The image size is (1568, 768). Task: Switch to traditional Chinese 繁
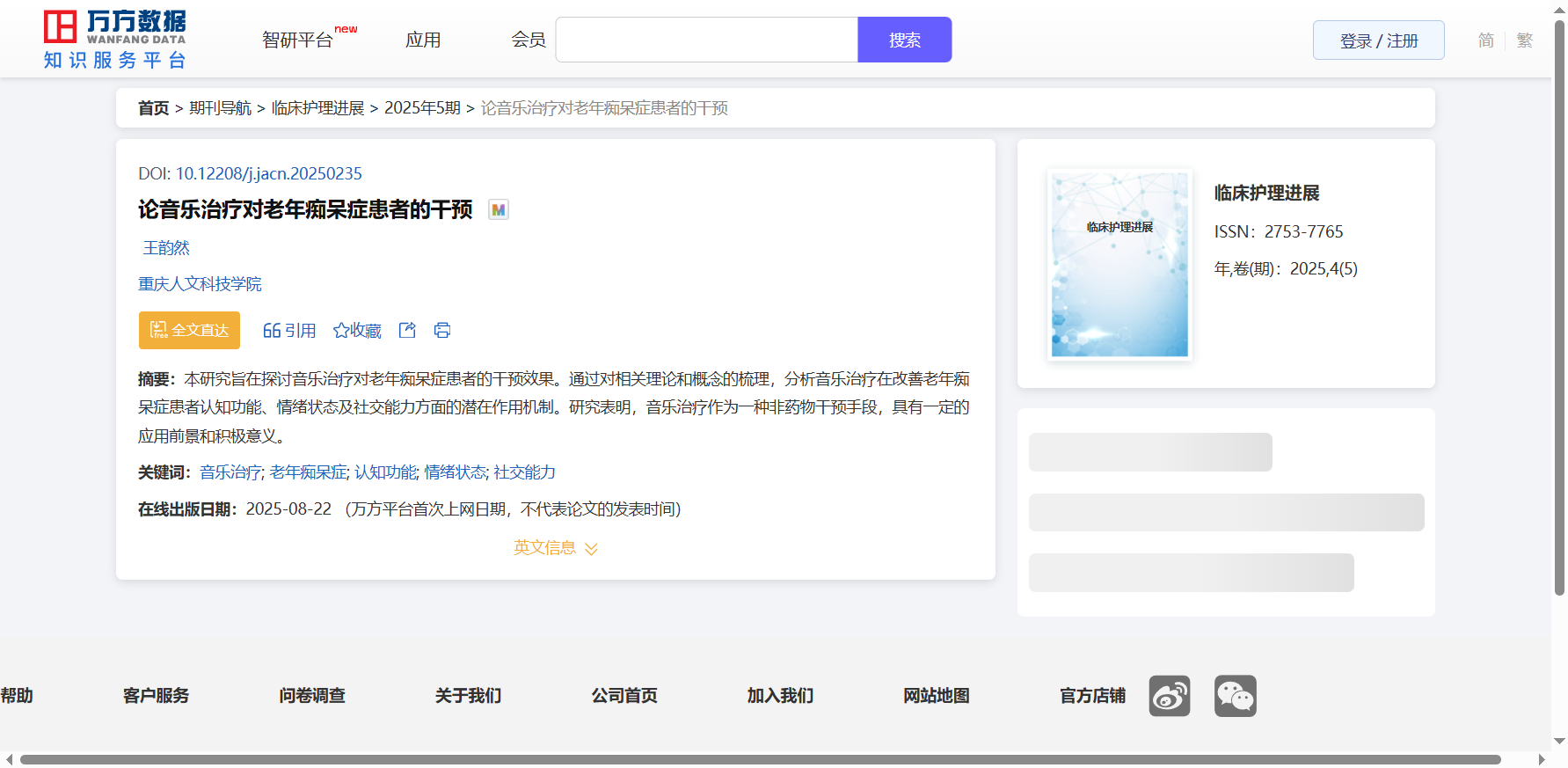coord(1525,40)
